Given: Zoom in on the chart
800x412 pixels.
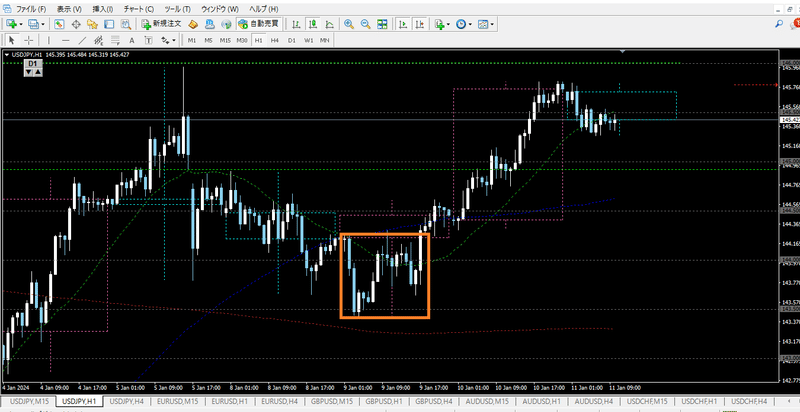Looking at the screenshot, I should tap(349, 24).
